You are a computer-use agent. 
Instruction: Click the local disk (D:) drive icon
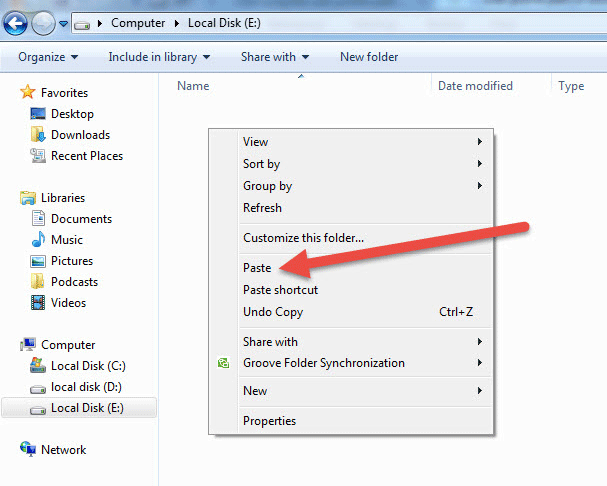[38, 388]
